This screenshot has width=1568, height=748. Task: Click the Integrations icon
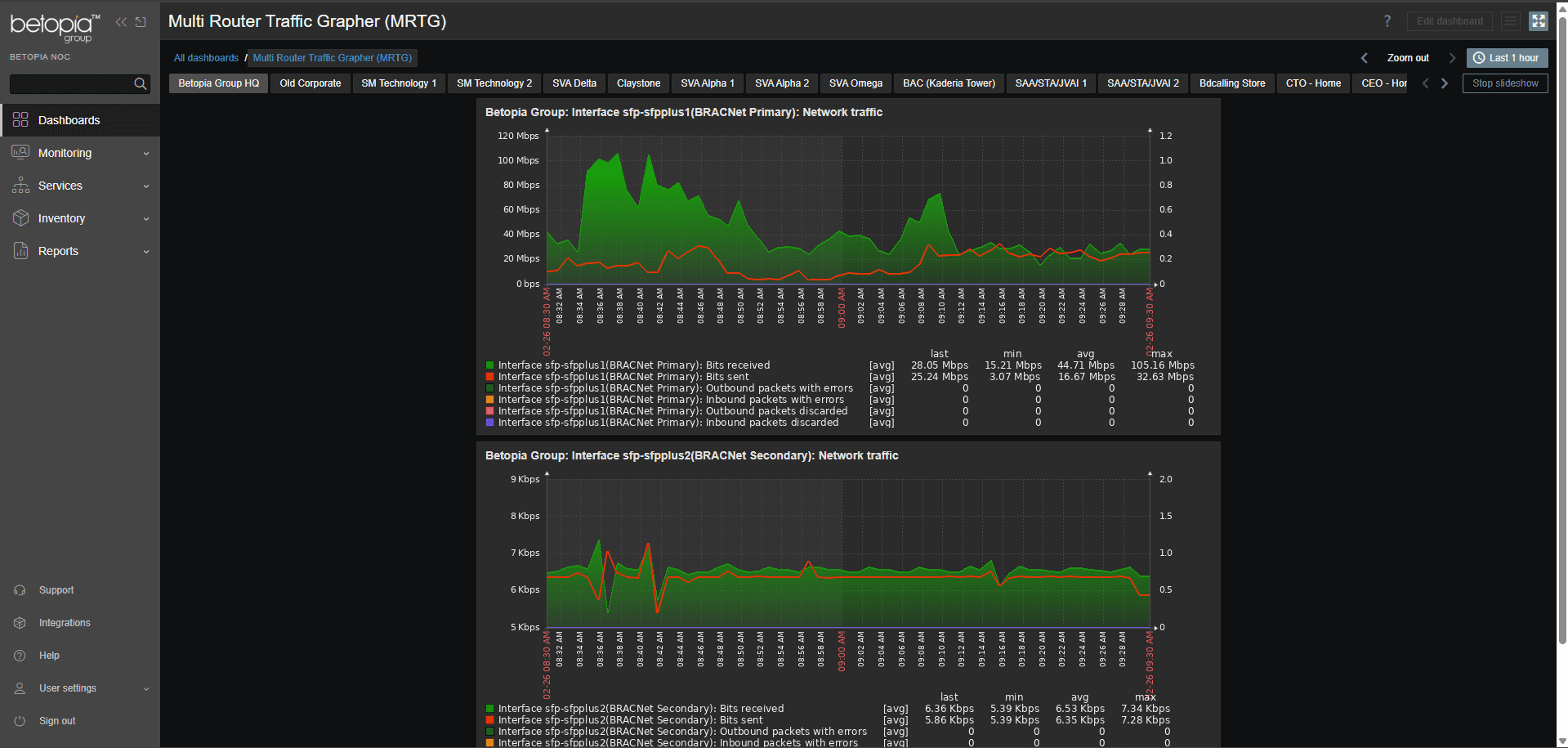click(20, 623)
